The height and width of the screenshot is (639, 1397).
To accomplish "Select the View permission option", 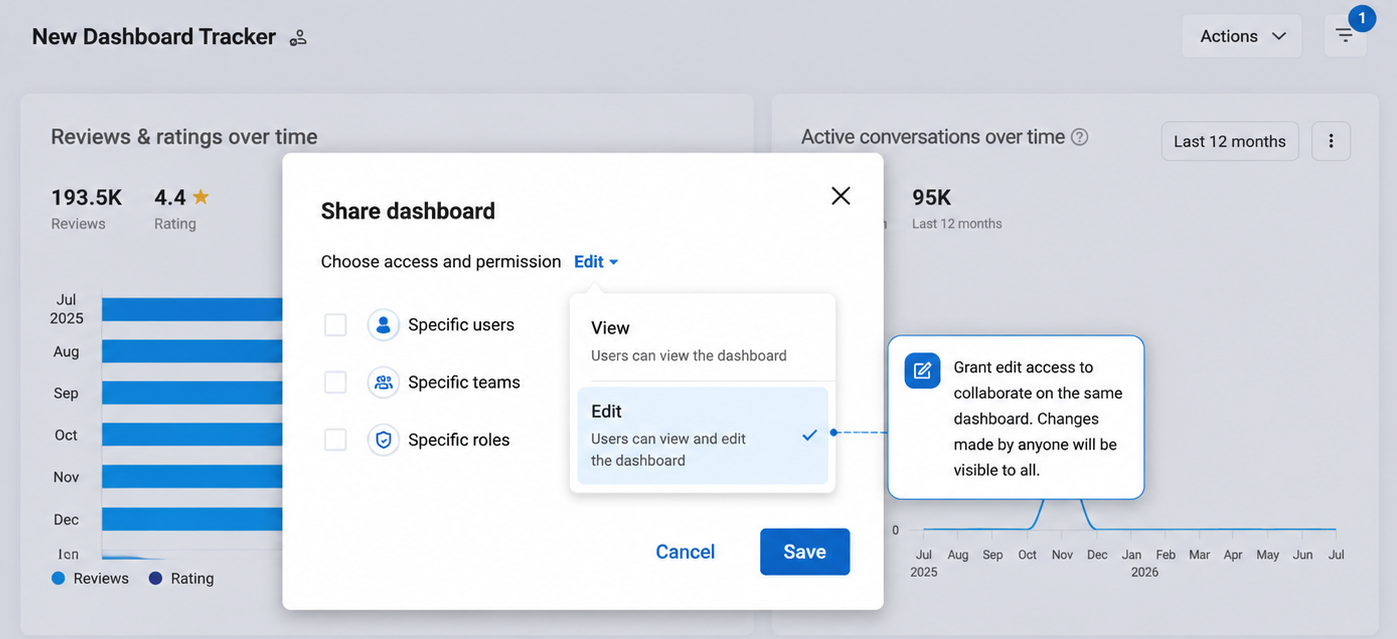I will [x=702, y=340].
